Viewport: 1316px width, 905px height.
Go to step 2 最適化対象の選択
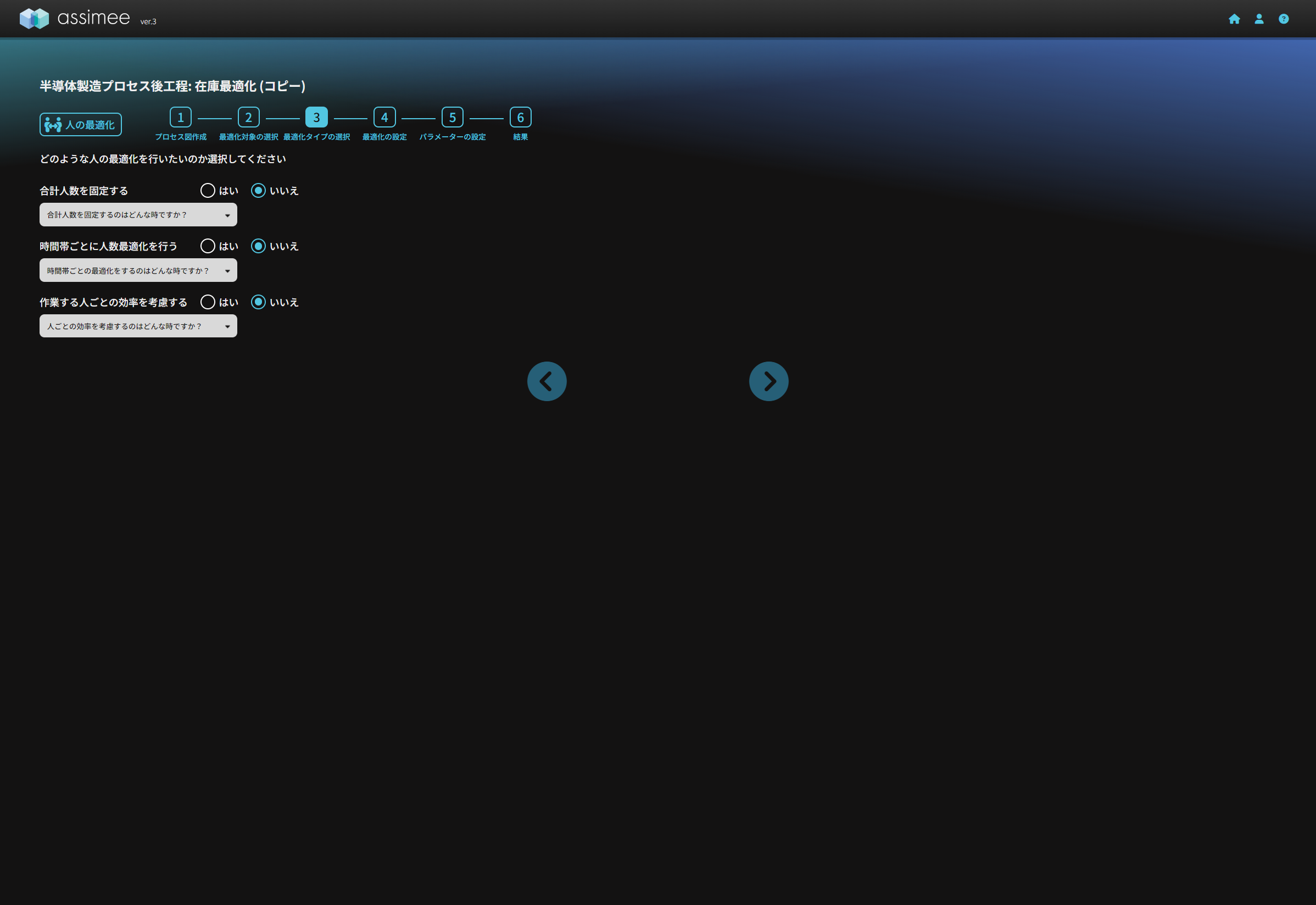pyautogui.click(x=249, y=118)
